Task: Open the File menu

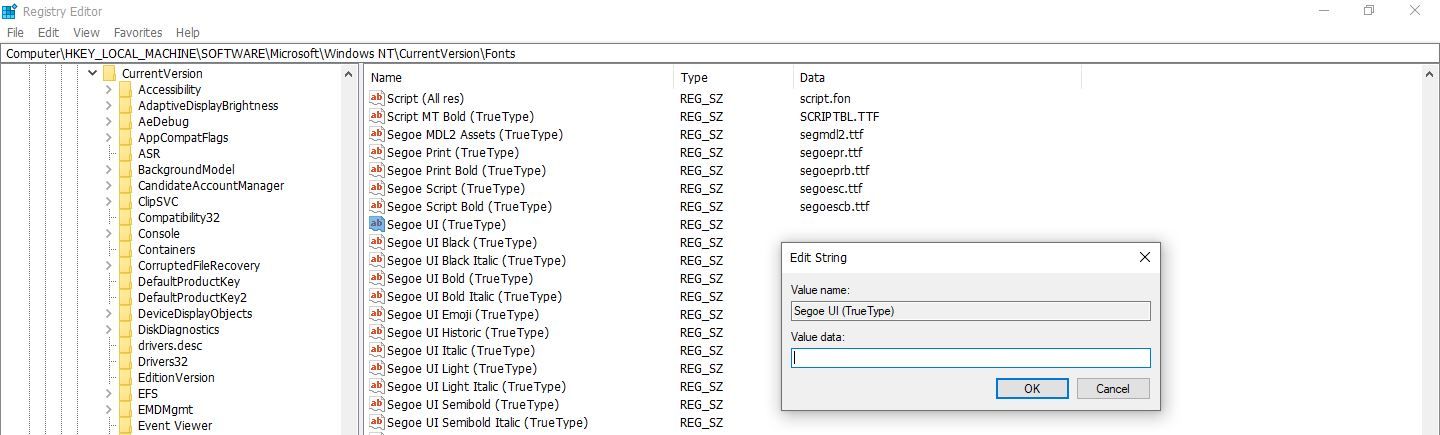Action: point(15,32)
